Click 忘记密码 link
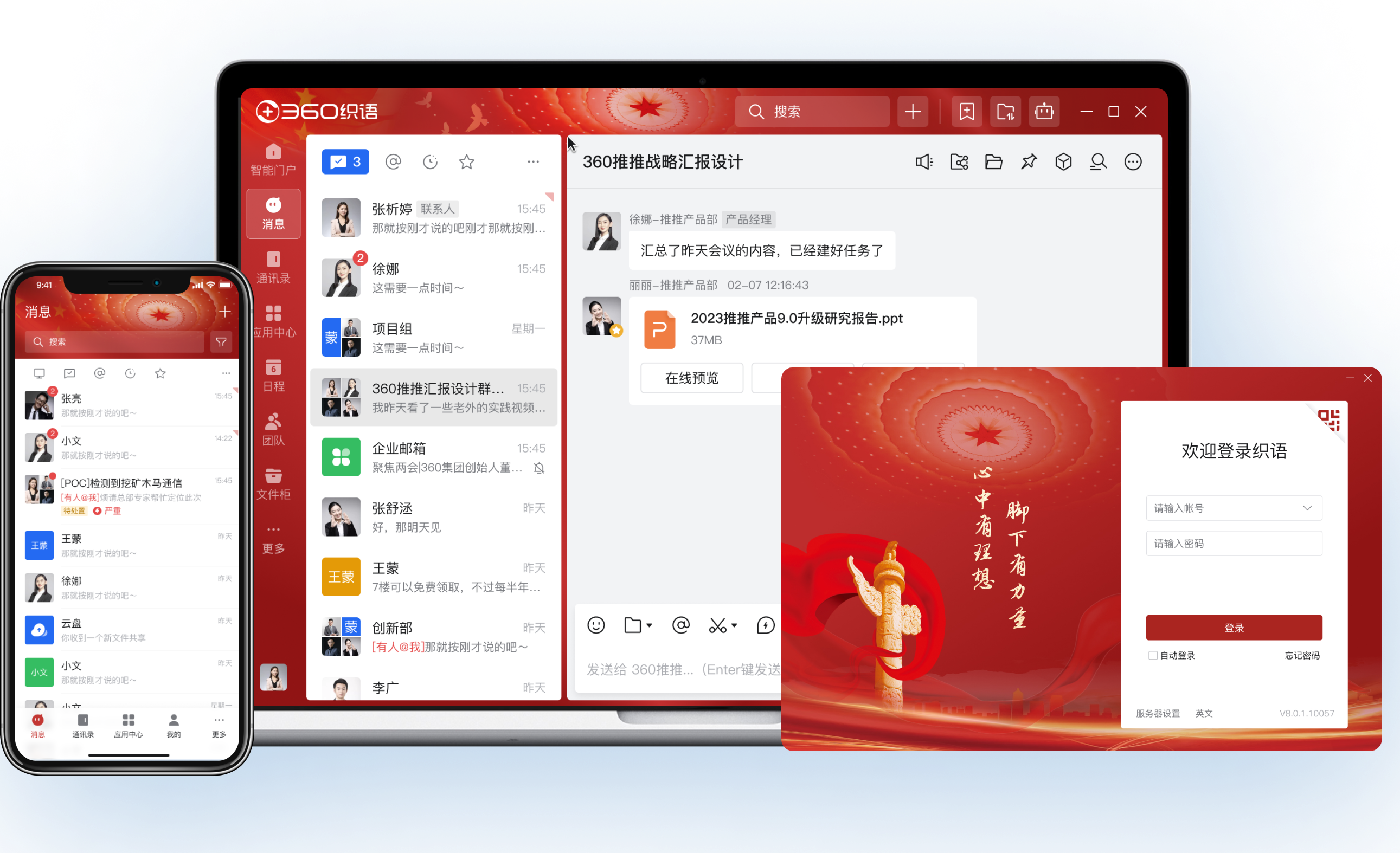This screenshot has width=1400, height=853. tap(1302, 655)
